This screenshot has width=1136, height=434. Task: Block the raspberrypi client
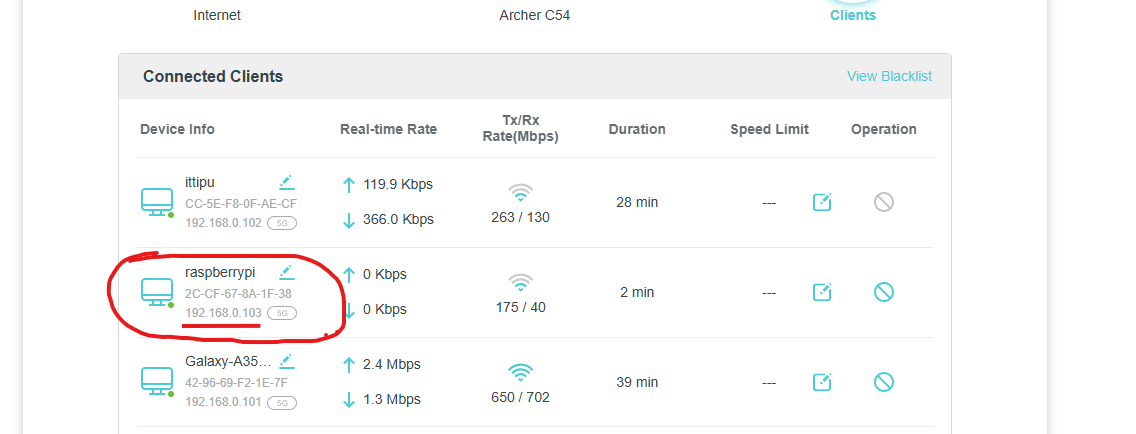coord(883,292)
